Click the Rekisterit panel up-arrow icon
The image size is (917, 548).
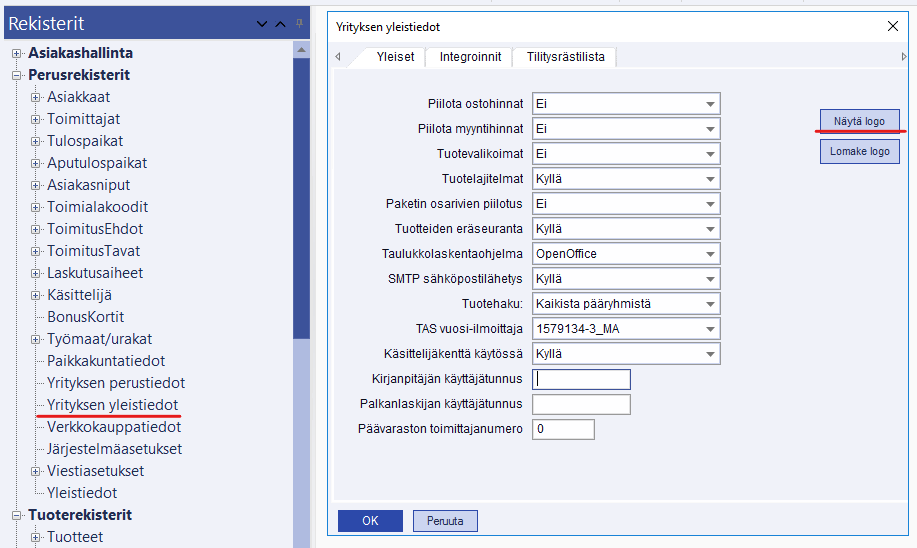click(281, 24)
